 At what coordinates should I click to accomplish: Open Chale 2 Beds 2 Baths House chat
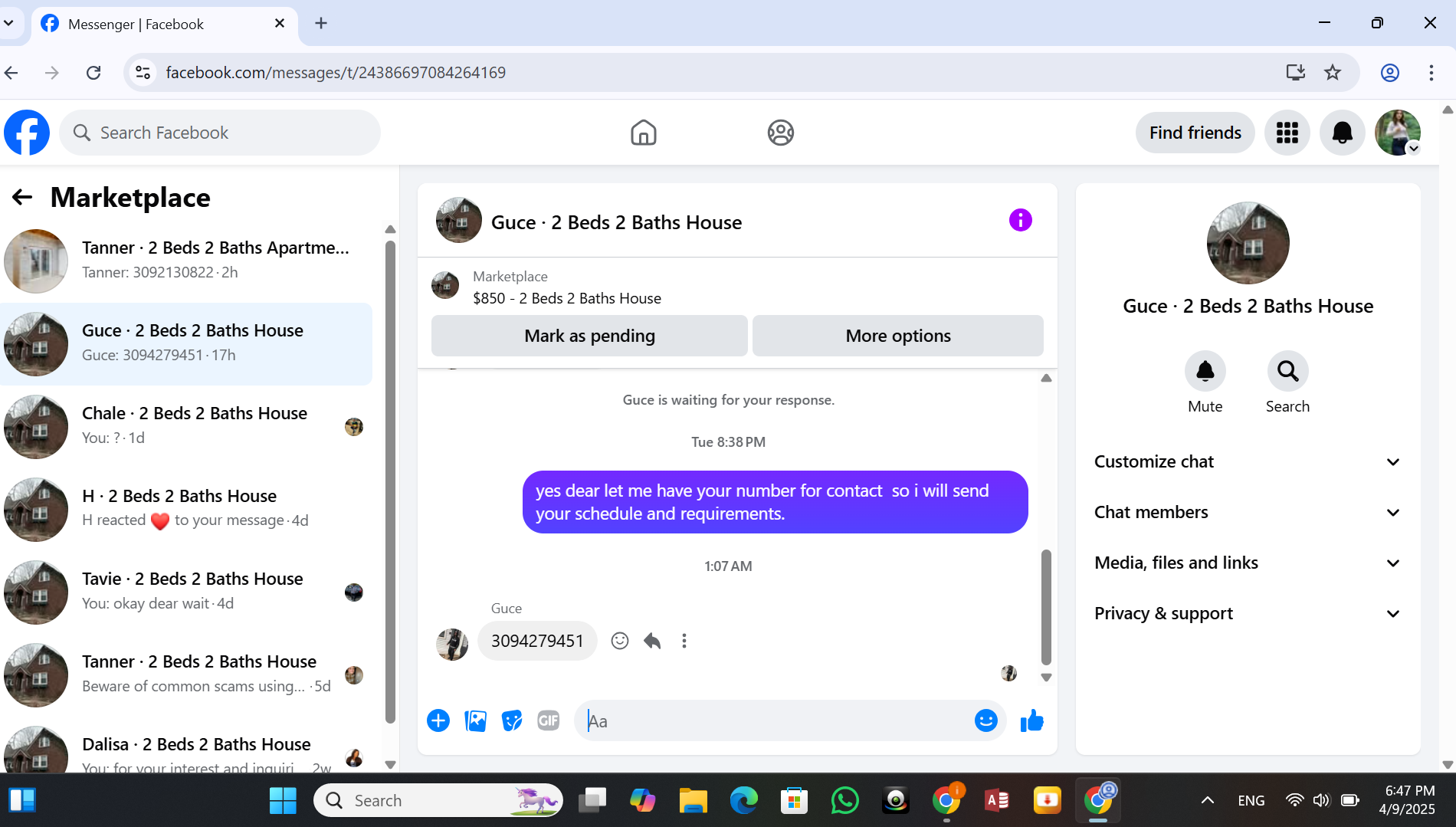click(187, 426)
